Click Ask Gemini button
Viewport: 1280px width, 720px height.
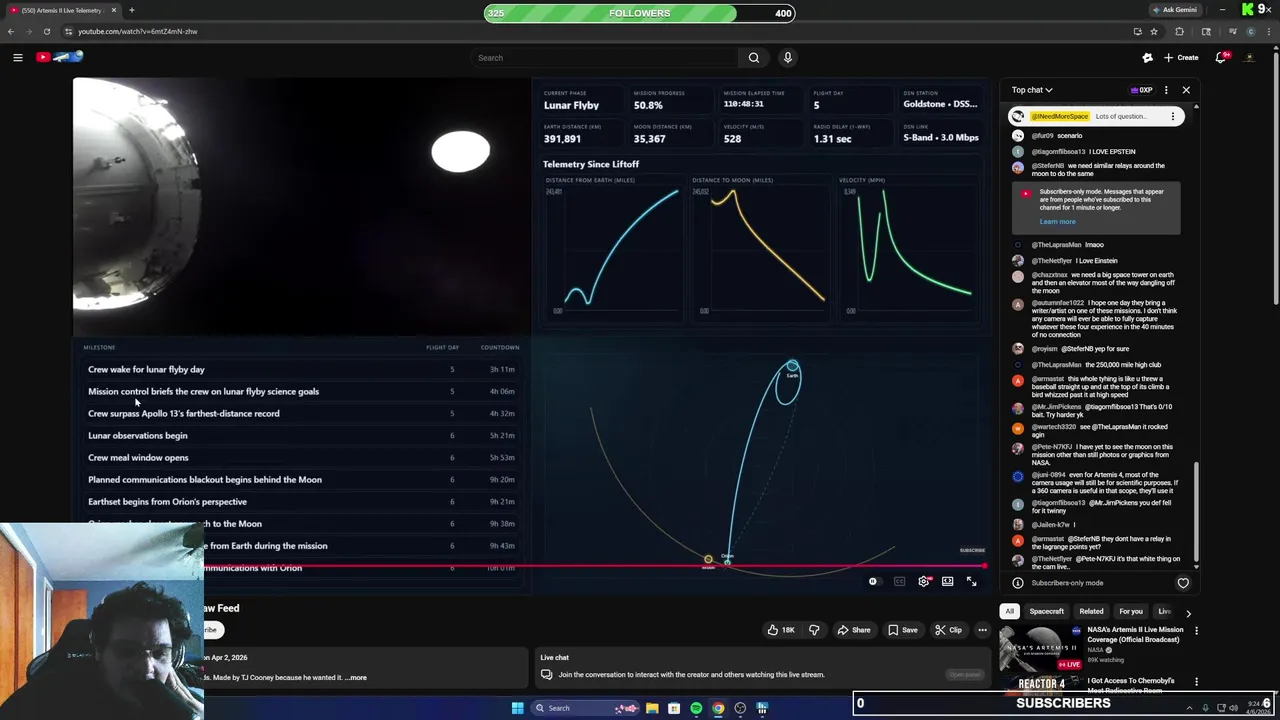click(x=1174, y=10)
